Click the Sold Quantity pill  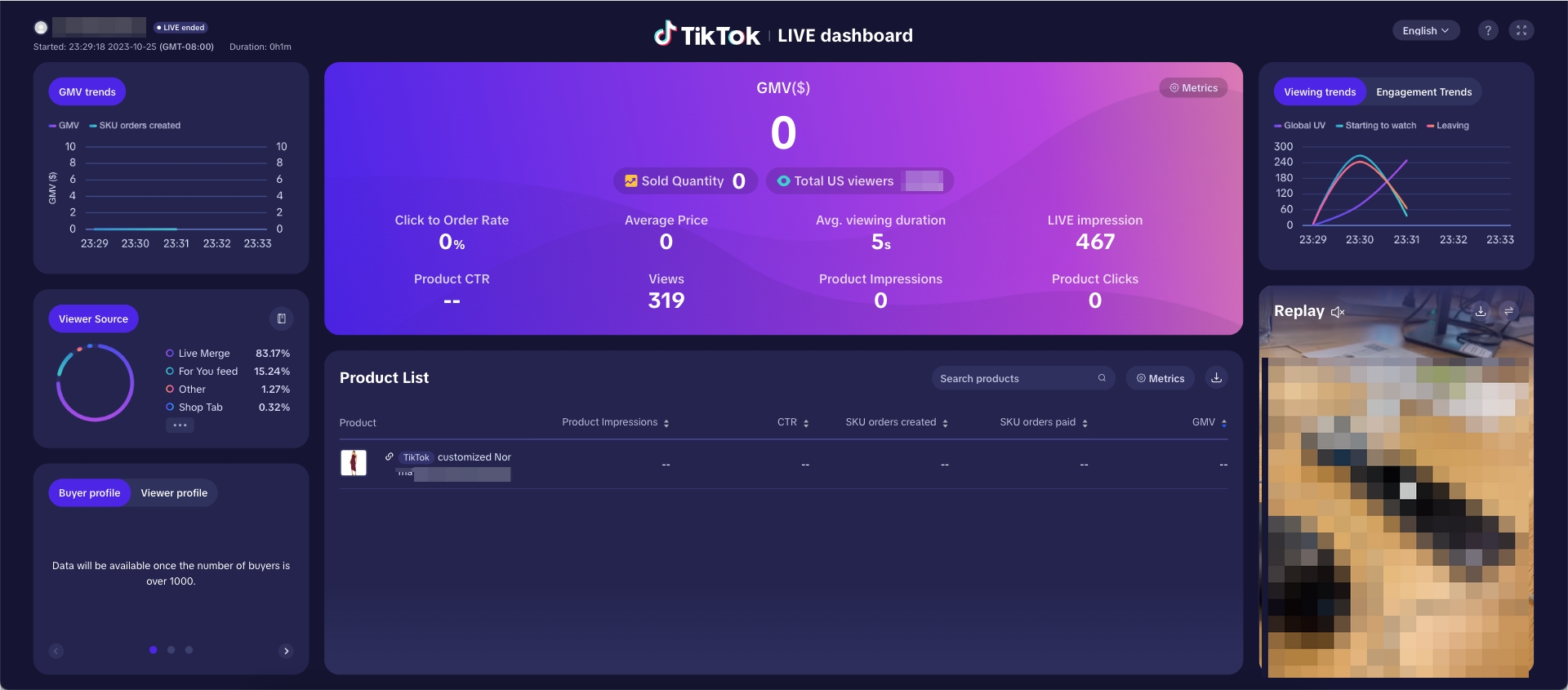pos(685,181)
